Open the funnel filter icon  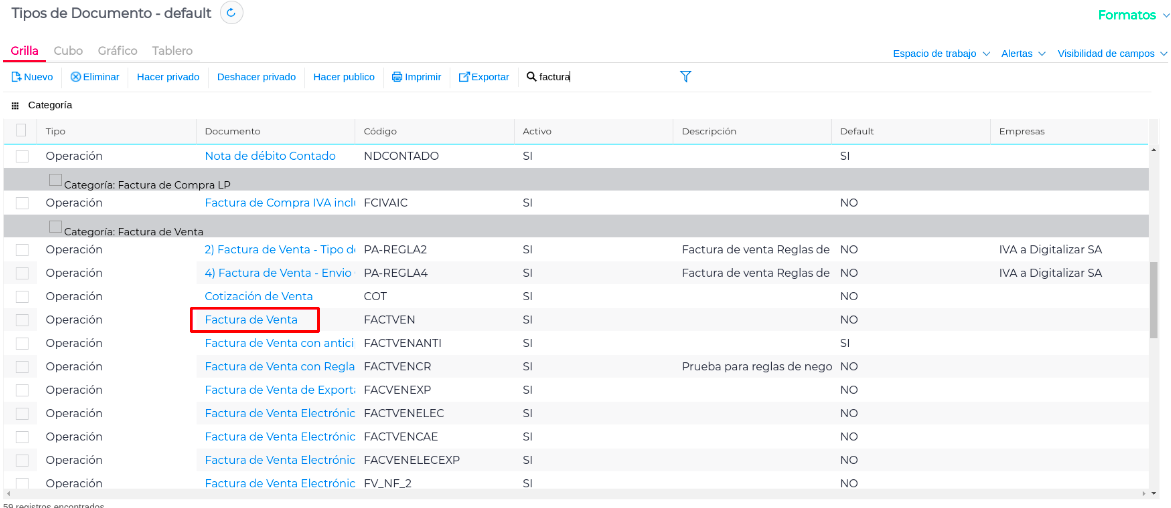(x=686, y=77)
